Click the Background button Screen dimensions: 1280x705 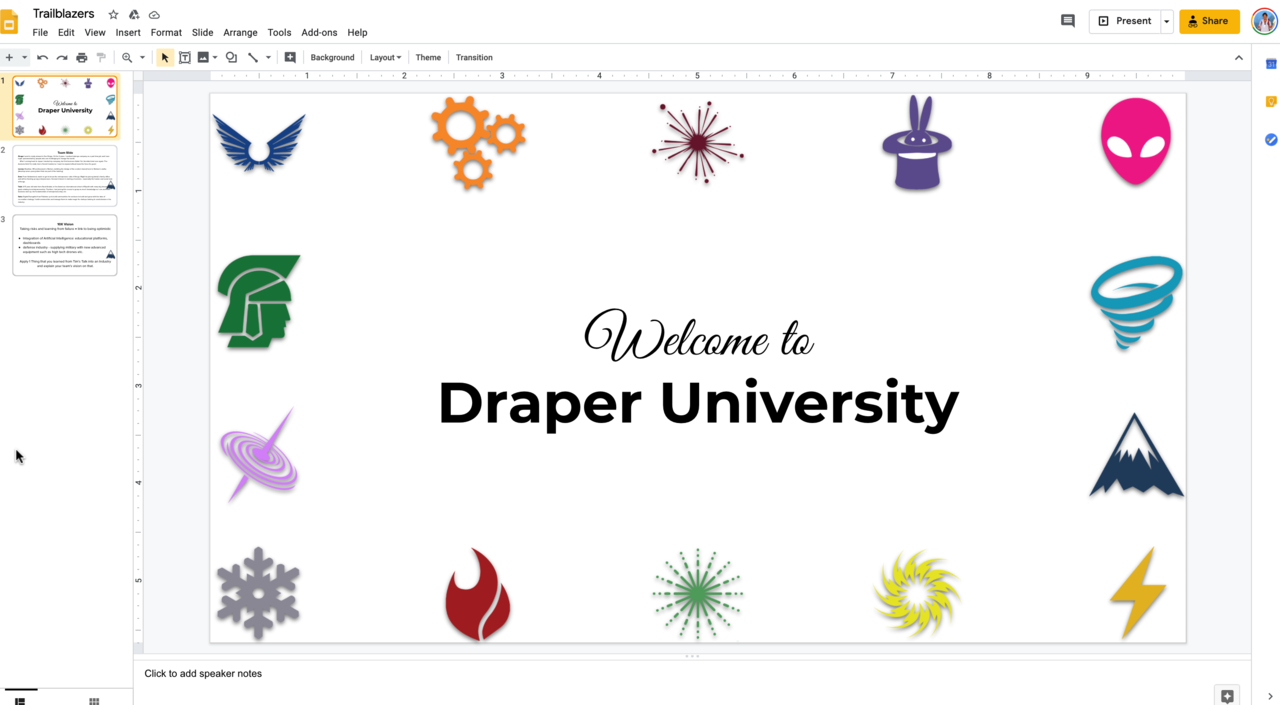coord(332,58)
